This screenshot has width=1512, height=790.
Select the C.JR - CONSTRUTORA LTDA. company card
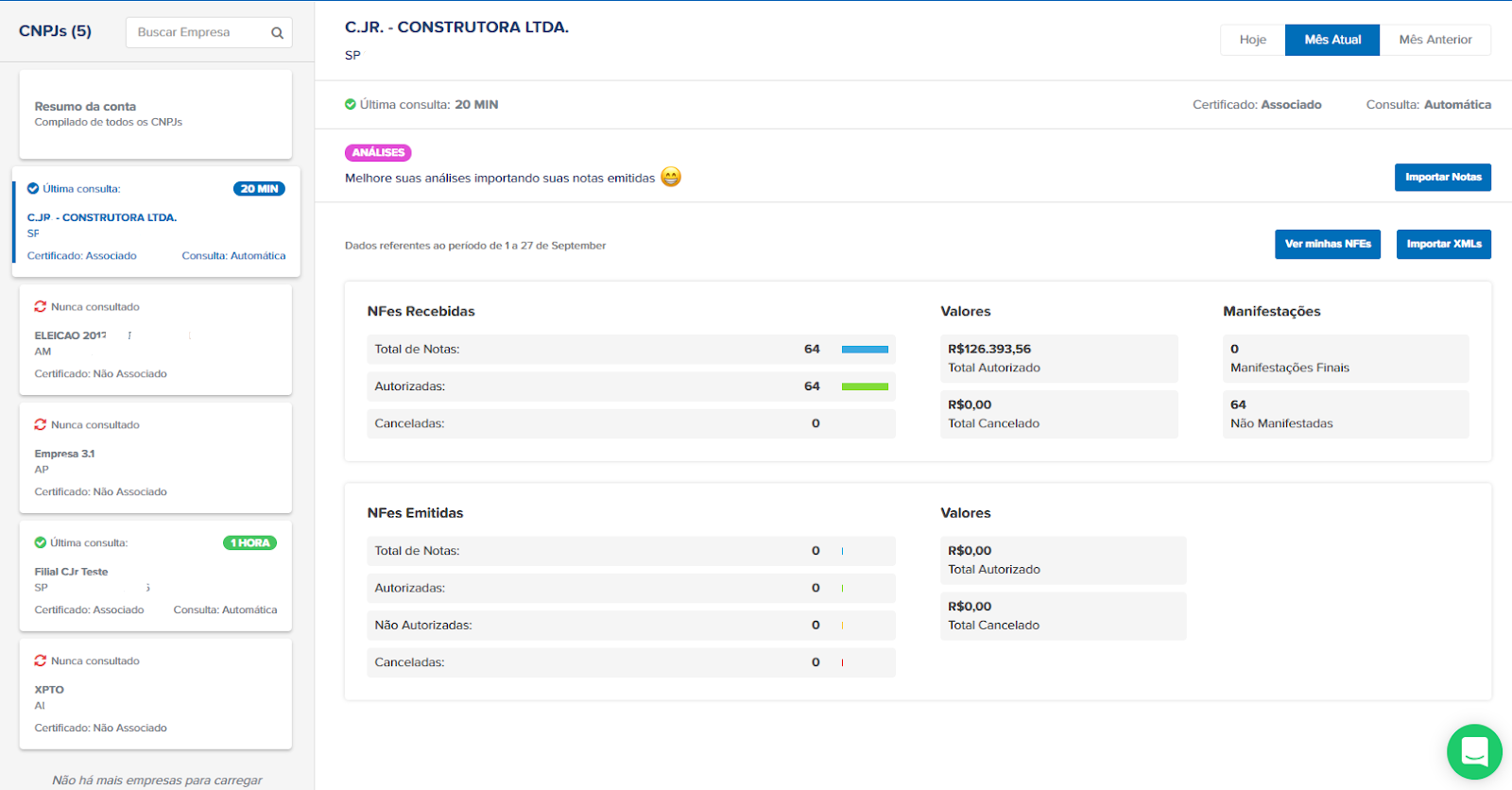[x=156, y=222]
